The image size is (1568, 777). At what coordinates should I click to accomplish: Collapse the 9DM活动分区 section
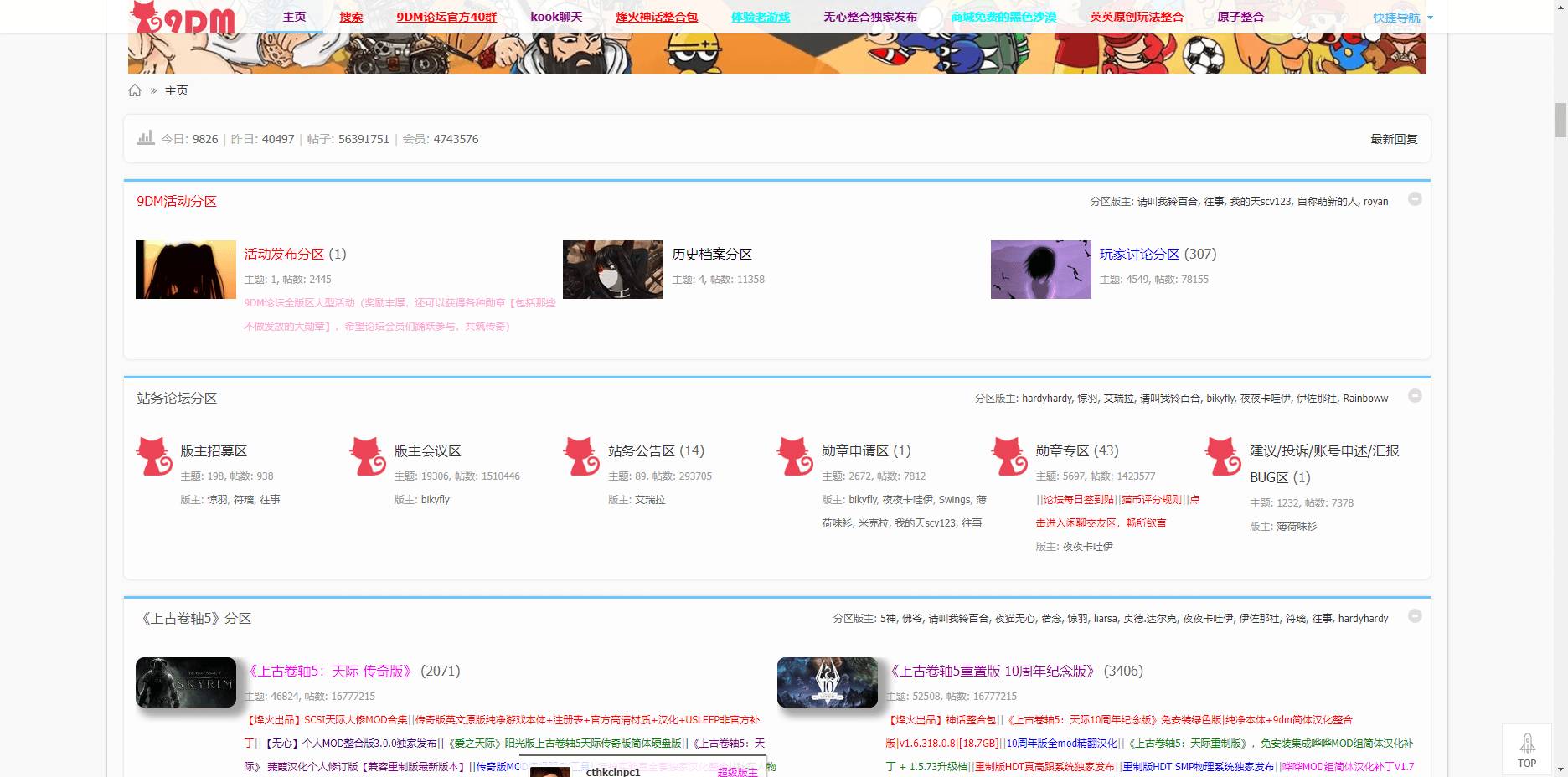click(x=1415, y=199)
